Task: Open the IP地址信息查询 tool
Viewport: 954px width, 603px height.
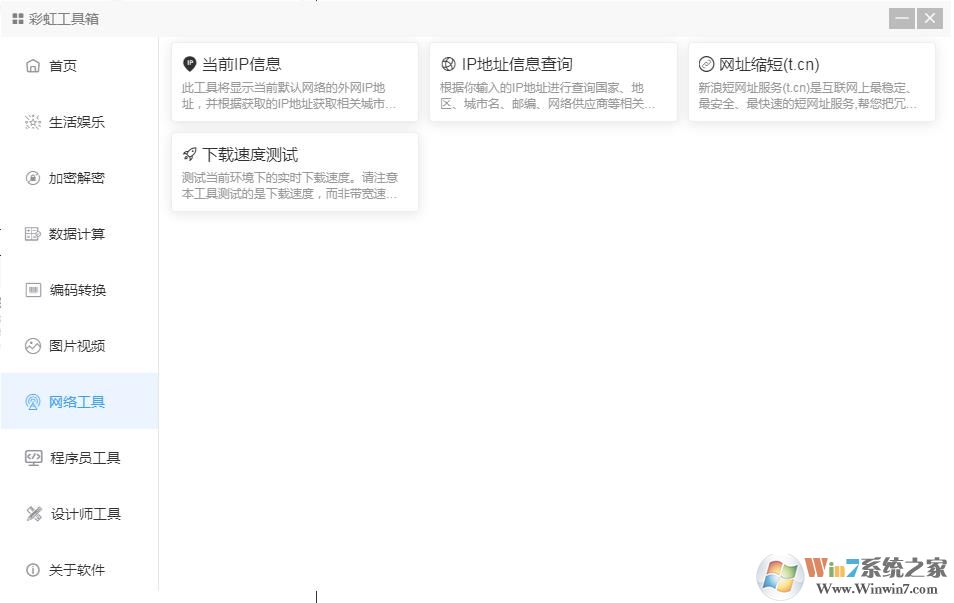Action: (x=552, y=82)
